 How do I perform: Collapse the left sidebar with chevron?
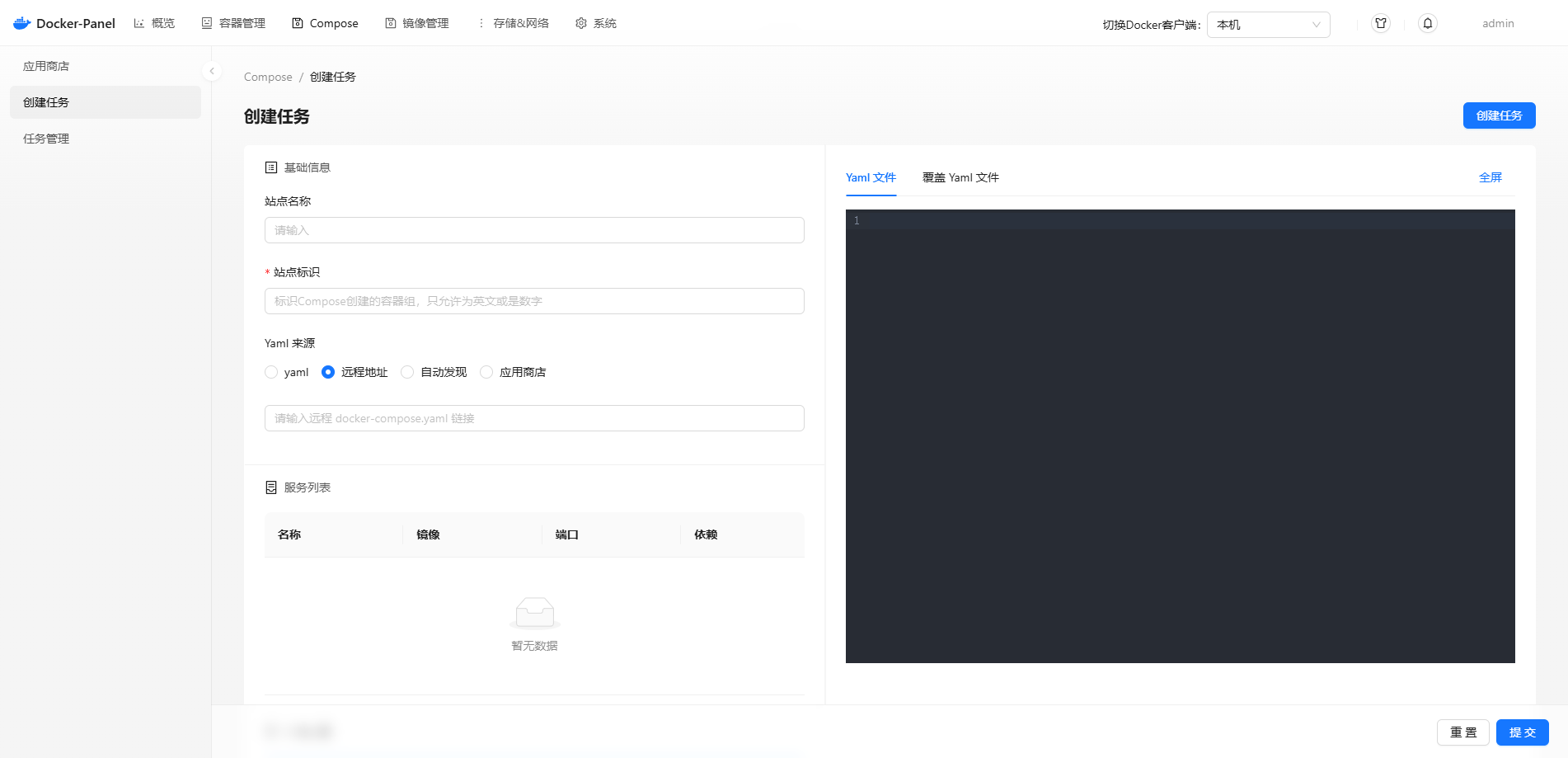(x=212, y=71)
